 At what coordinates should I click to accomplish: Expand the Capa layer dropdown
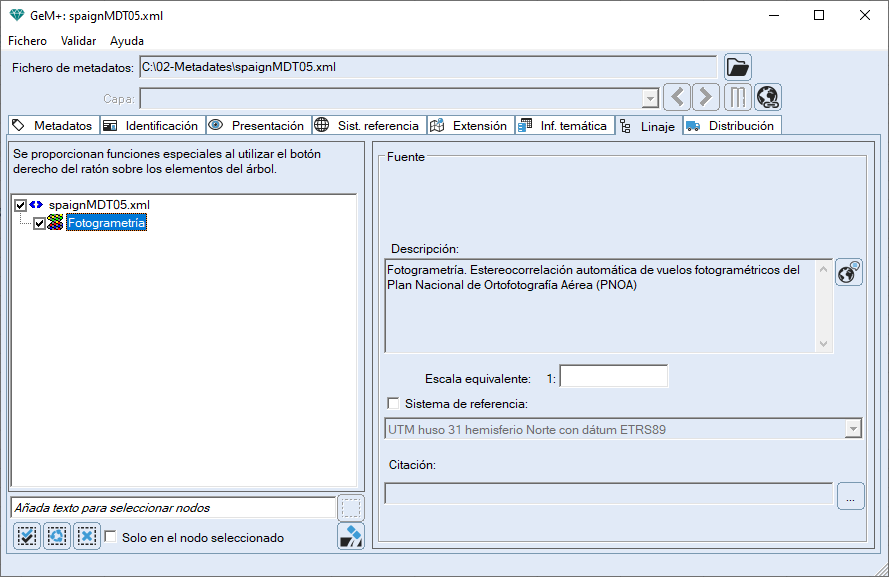[x=649, y=98]
